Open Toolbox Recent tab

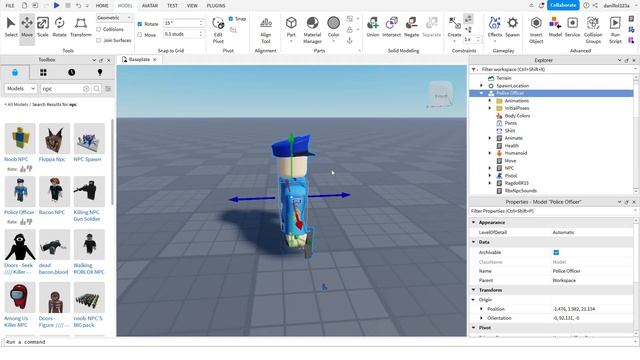tap(71, 72)
